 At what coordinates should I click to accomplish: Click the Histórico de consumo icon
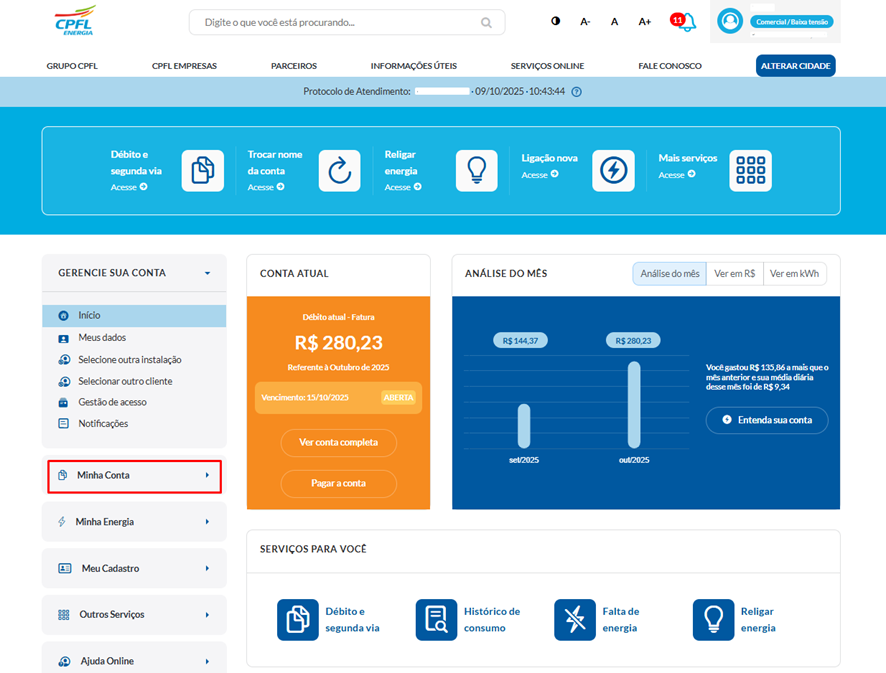tap(436, 620)
